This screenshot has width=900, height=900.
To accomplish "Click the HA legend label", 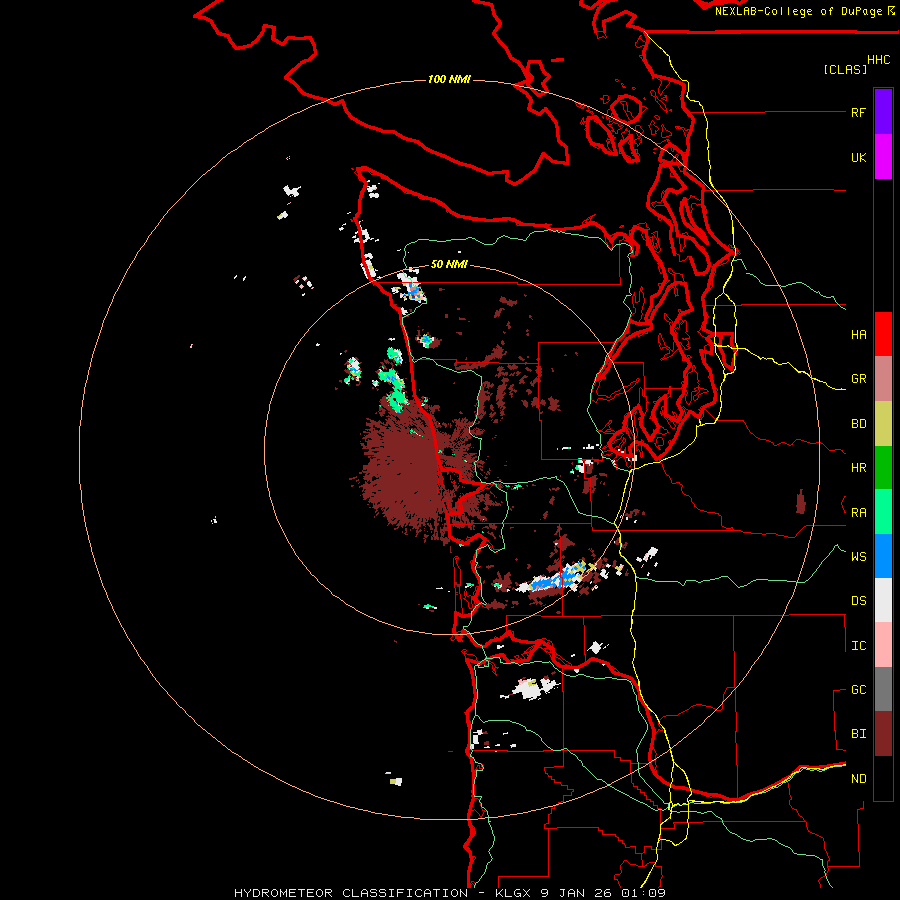I will pyautogui.click(x=858, y=334).
